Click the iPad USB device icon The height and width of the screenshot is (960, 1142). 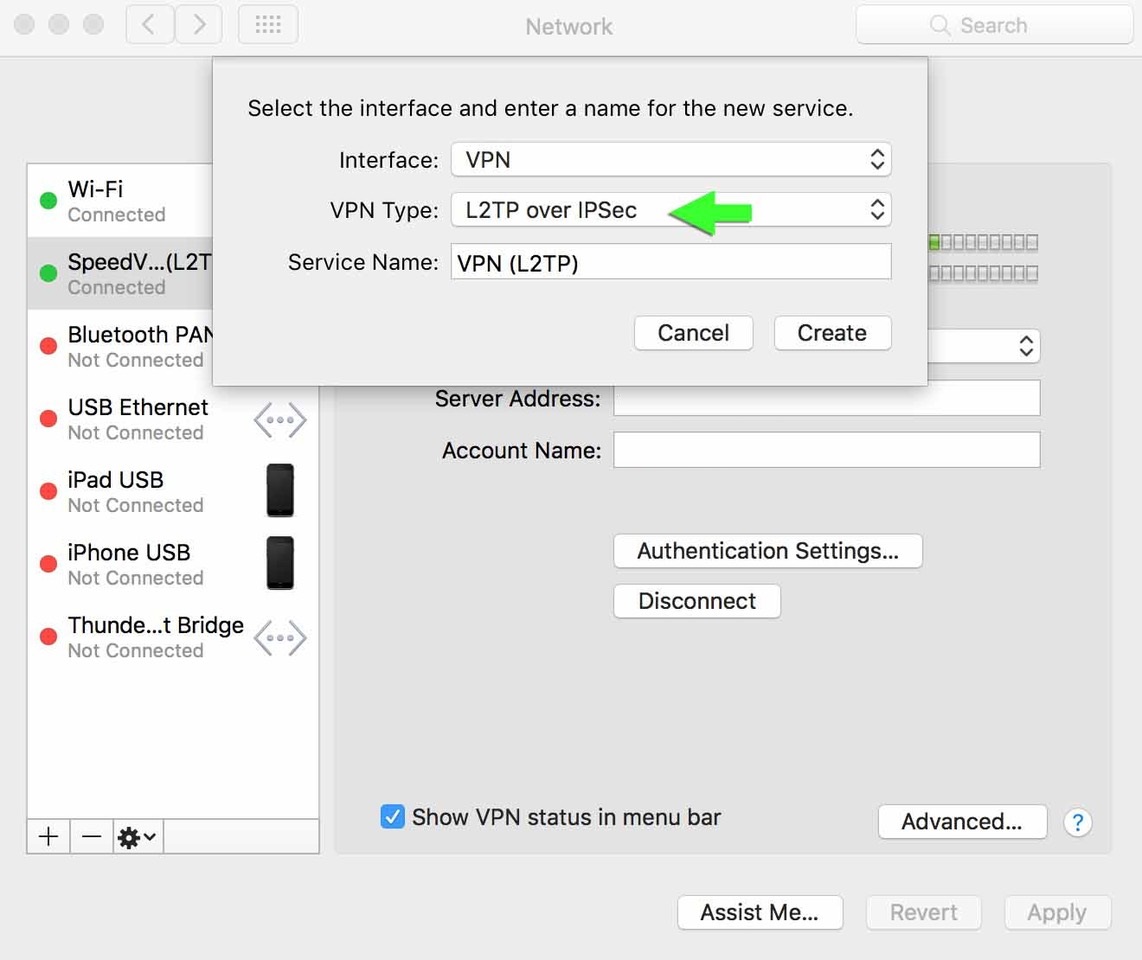[x=280, y=490]
